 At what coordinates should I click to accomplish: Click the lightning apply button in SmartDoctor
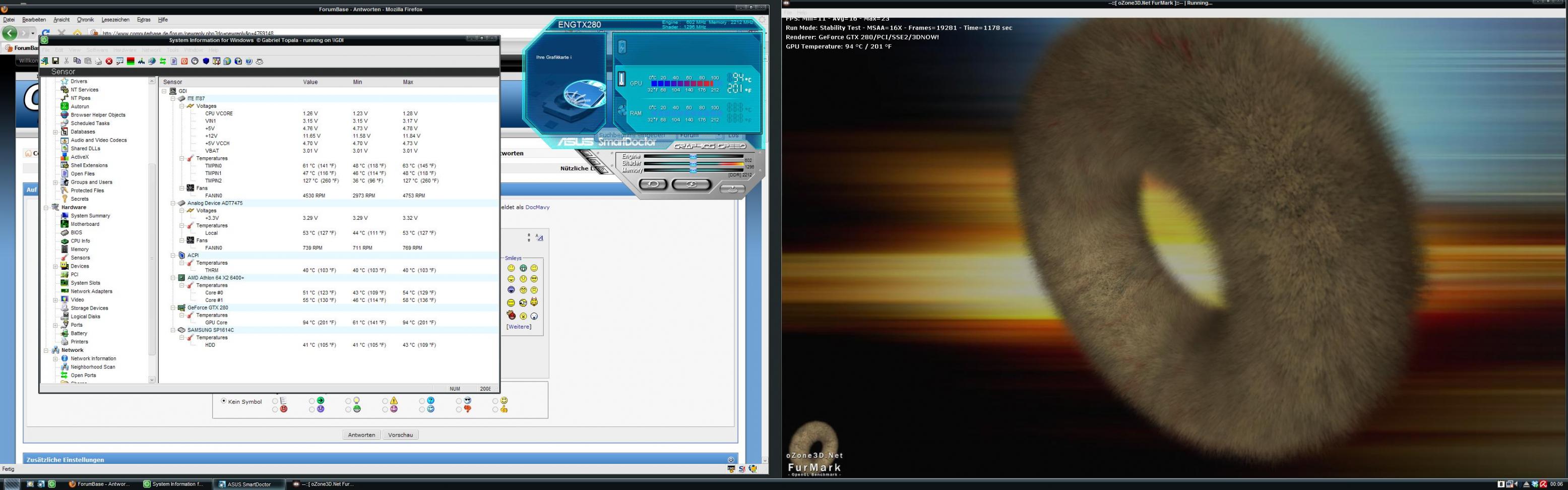pos(692,185)
